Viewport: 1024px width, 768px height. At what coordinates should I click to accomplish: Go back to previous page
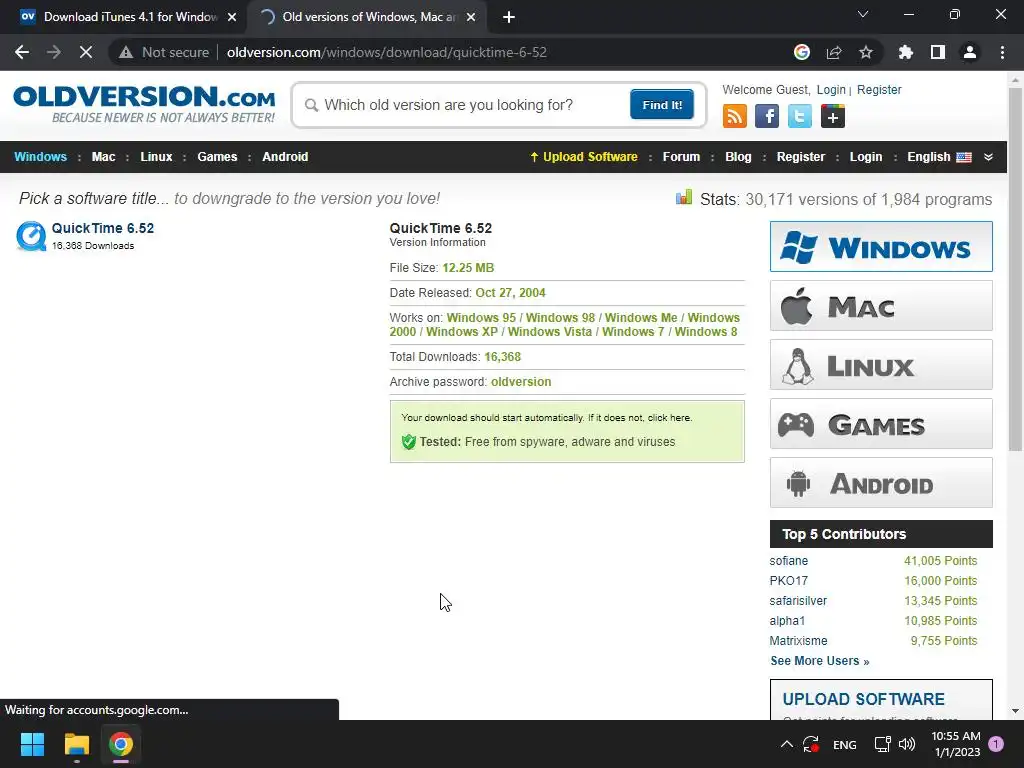point(22,52)
